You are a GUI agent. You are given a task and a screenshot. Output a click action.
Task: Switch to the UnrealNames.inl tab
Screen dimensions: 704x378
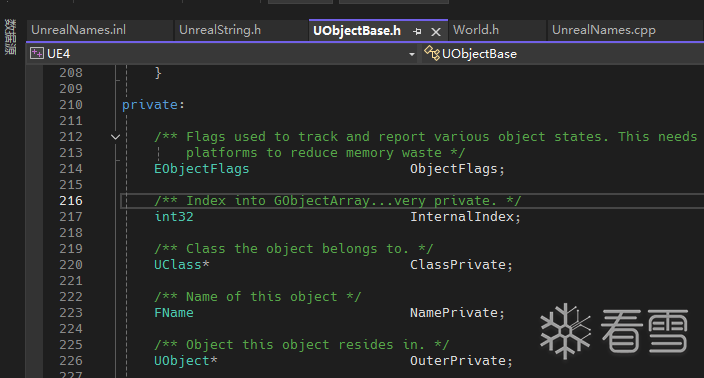[x=78, y=30]
